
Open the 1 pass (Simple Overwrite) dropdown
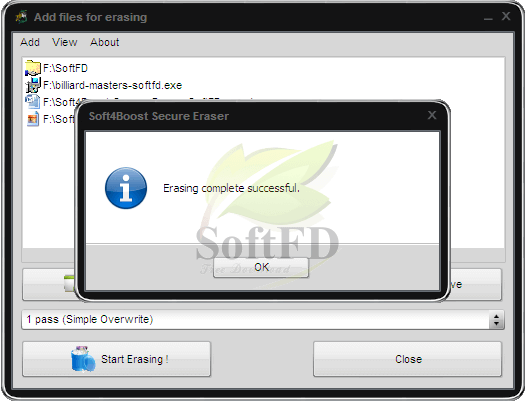(x=263, y=319)
